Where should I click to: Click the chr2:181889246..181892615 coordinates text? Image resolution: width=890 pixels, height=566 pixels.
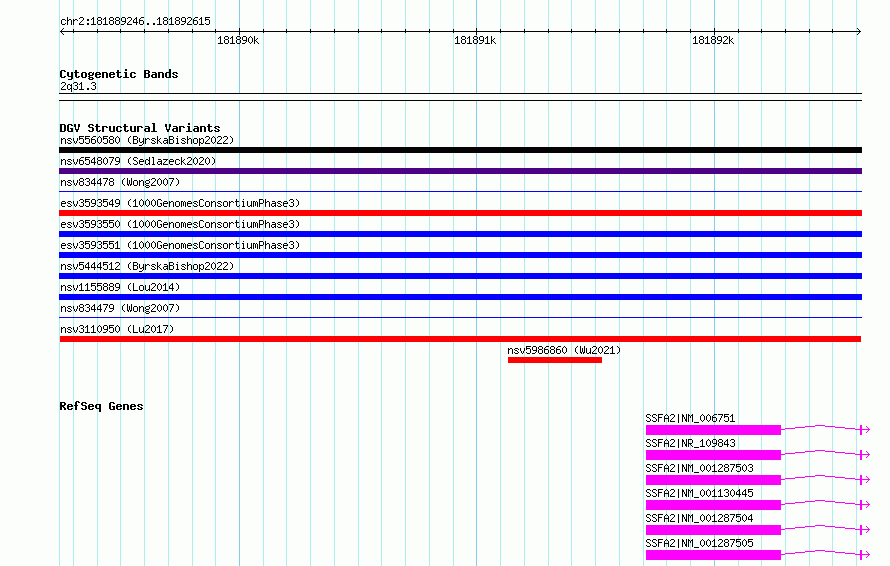click(135, 21)
